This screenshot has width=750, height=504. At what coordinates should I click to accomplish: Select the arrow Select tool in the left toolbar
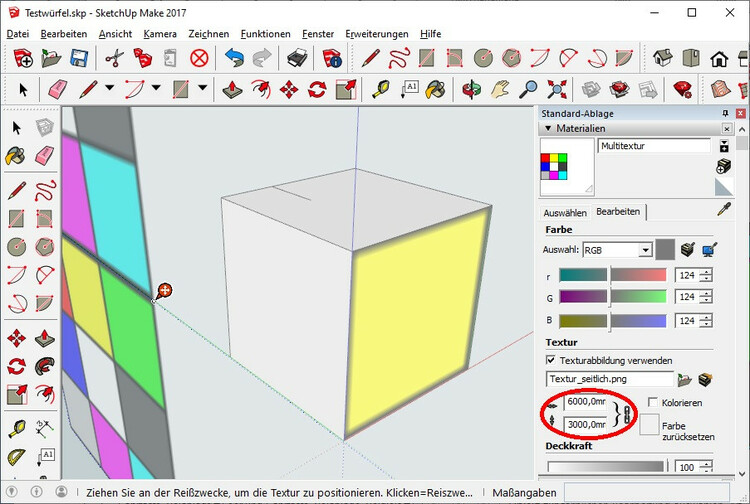[x=17, y=128]
